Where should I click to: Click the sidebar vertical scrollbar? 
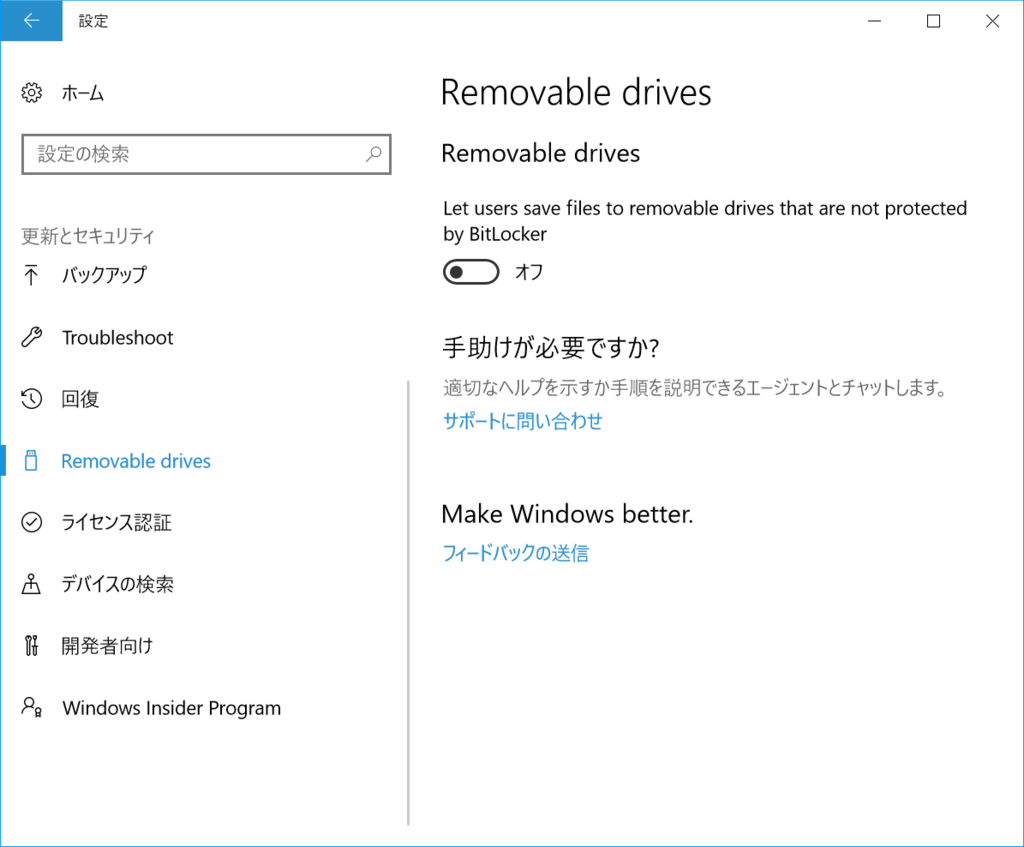(408, 603)
